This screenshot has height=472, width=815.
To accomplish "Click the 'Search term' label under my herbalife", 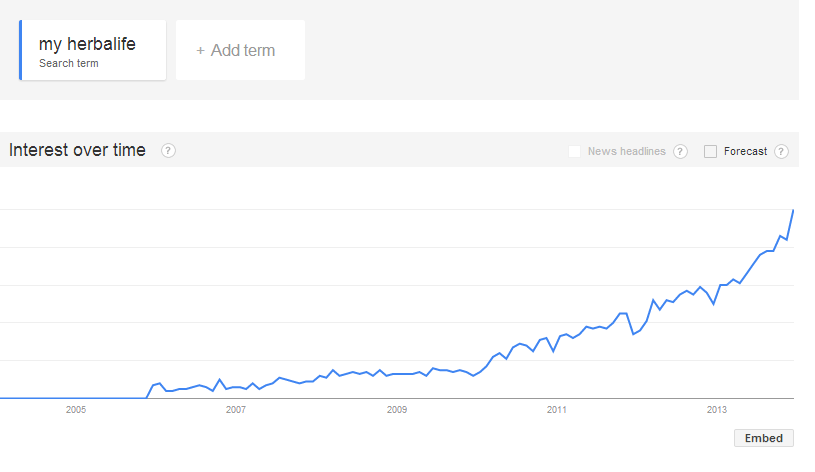I will [x=69, y=64].
